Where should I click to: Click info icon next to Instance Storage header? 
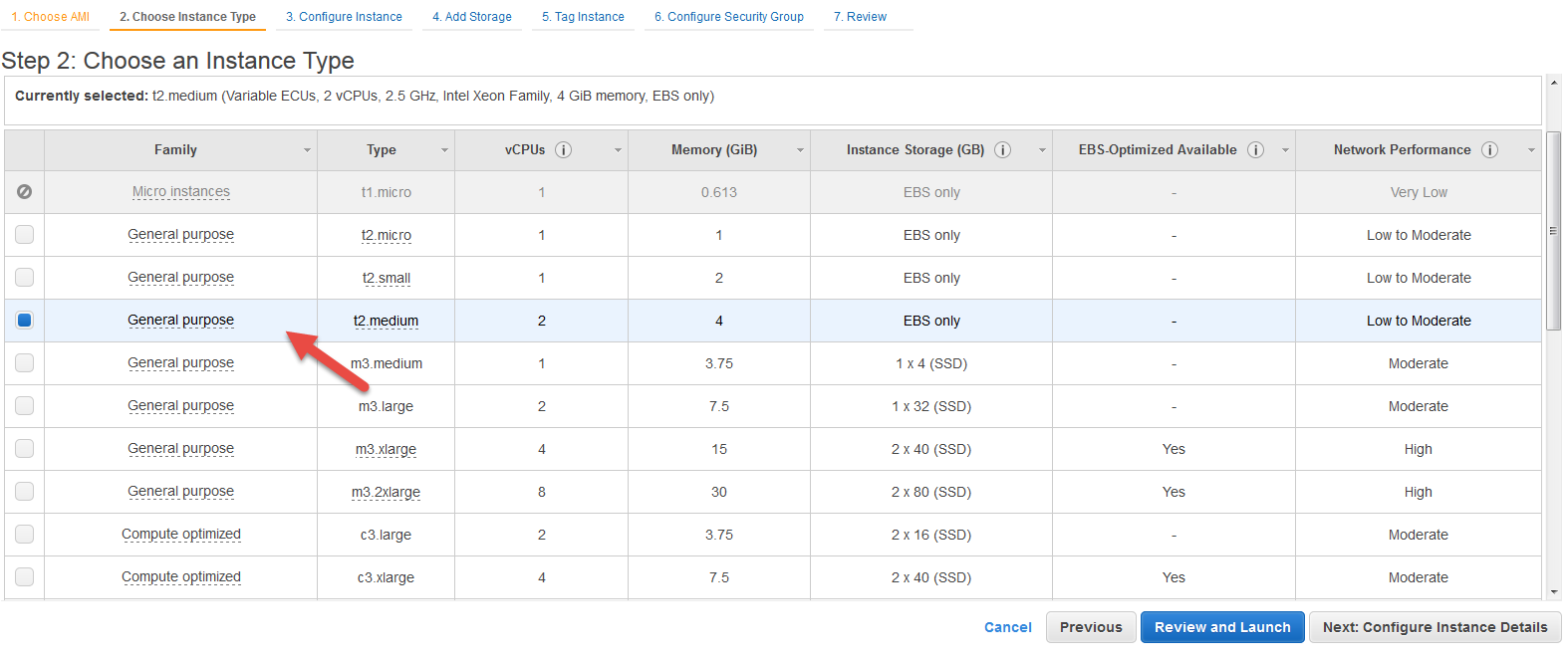[1002, 150]
